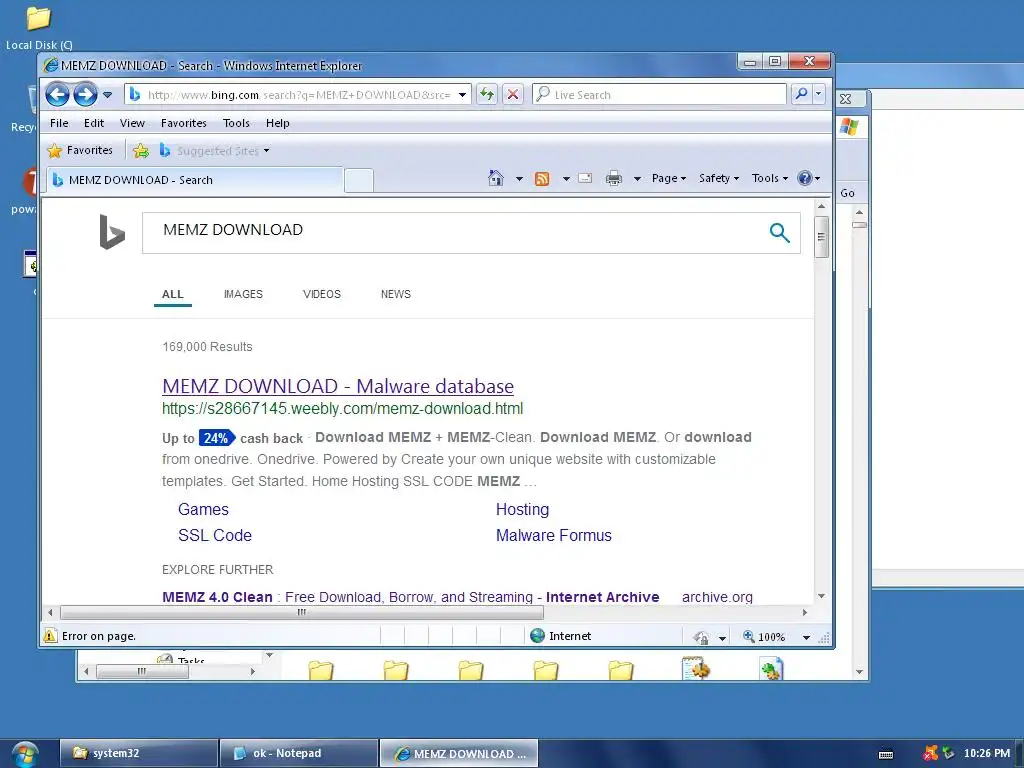Click the Live Search input box
This screenshot has width=1024, height=768.
click(x=660, y=95)
